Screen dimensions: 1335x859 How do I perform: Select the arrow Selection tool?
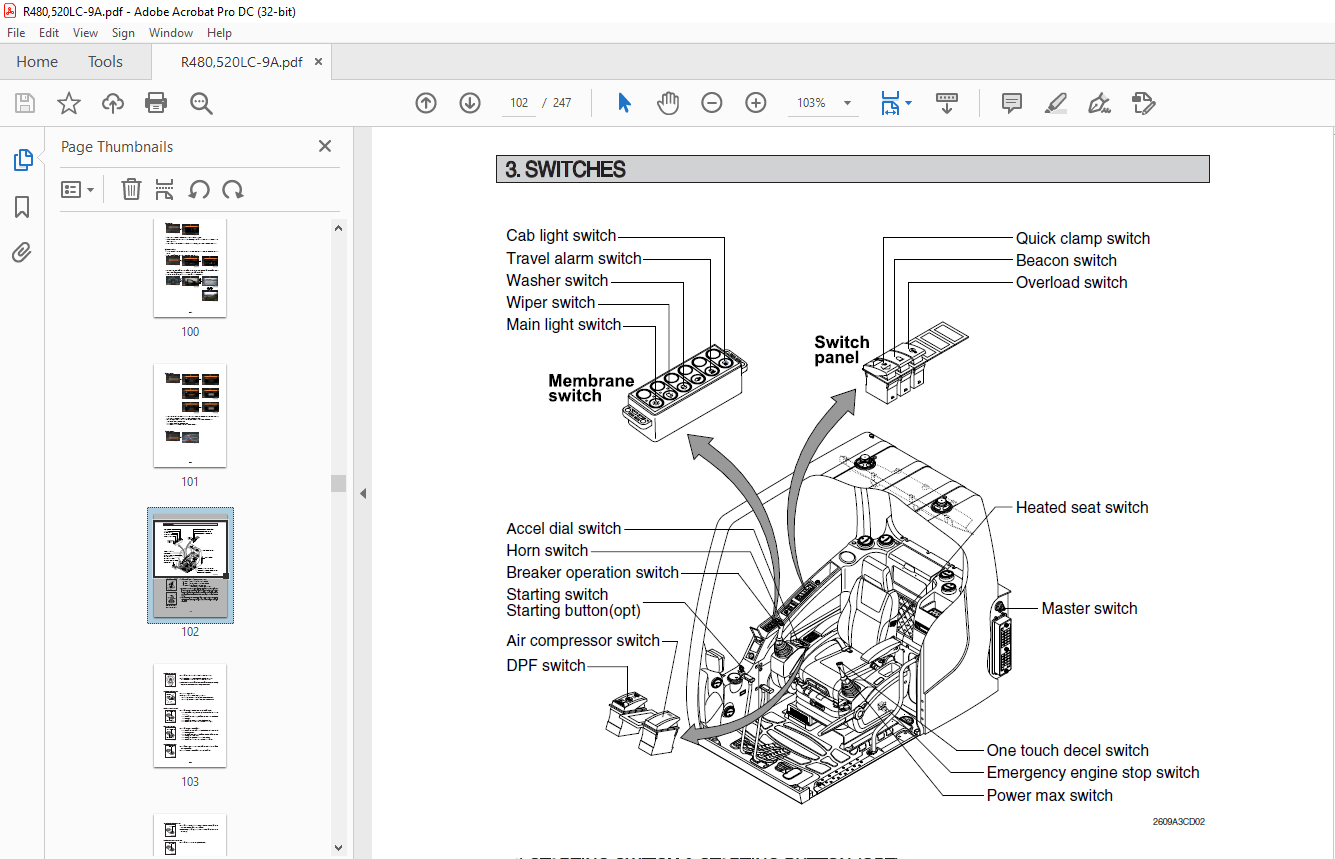(x=625, y=103)
